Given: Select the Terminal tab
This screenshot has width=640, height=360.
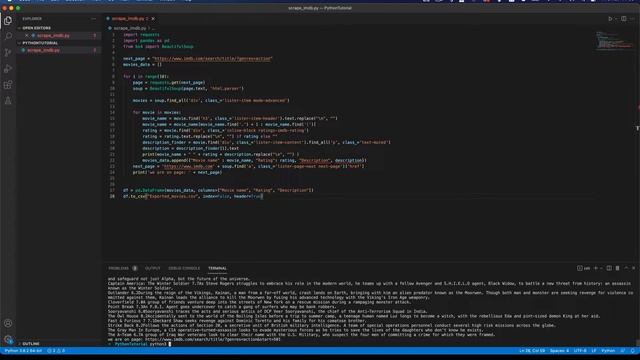Looking at the screenshot, I should coord(217,268).
